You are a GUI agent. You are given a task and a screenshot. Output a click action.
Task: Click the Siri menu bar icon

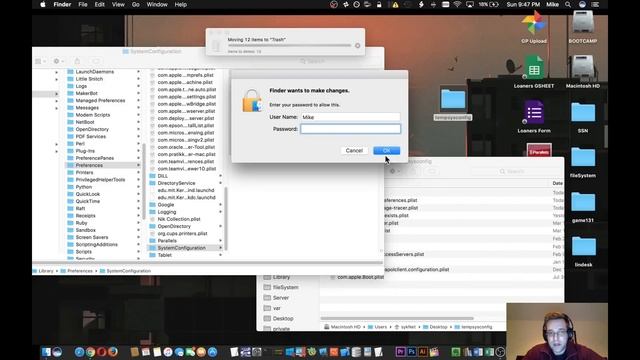[582, 4]
